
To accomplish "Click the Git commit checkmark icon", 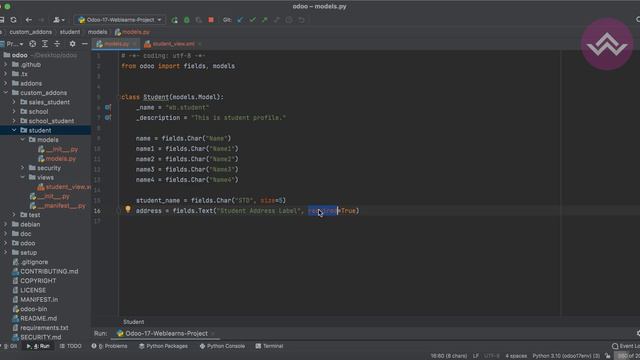I will (x=253, y=20).
